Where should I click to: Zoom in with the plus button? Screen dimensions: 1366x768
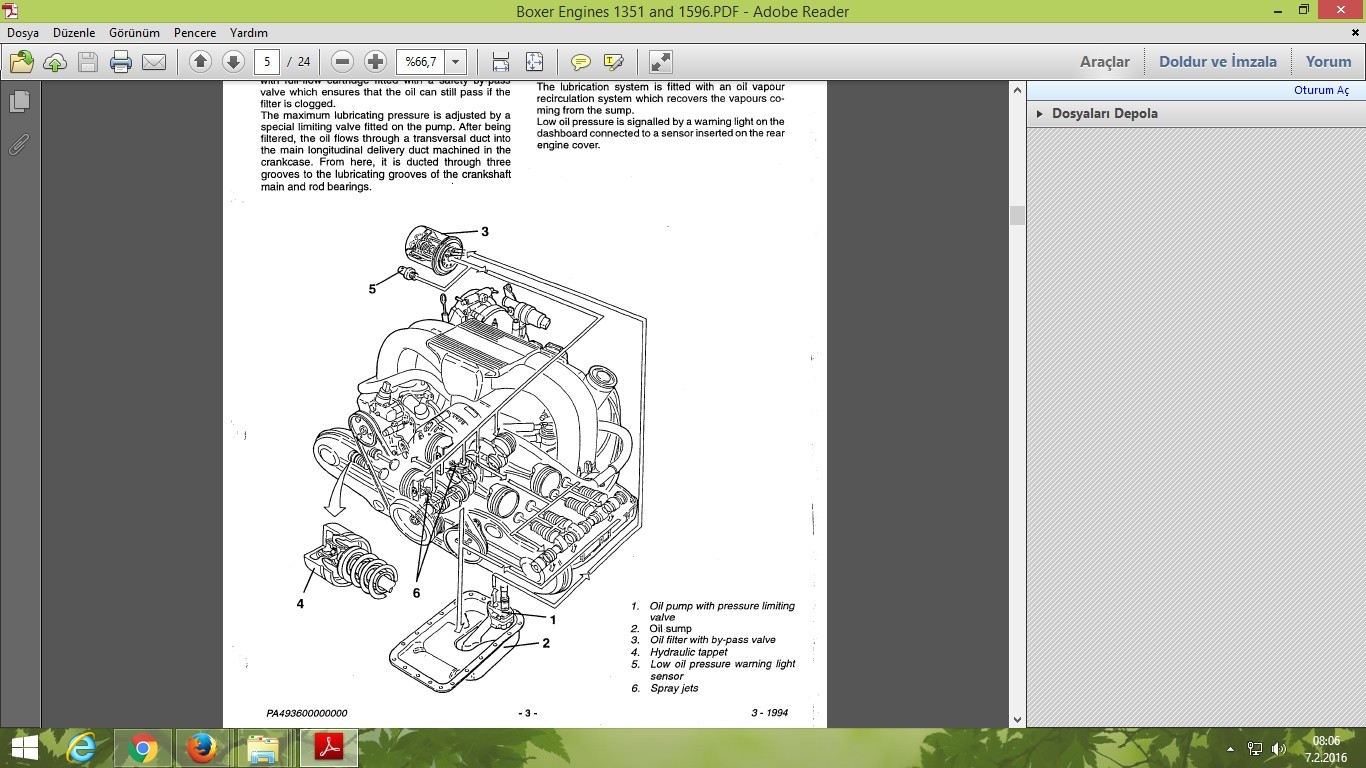point(375,62)
